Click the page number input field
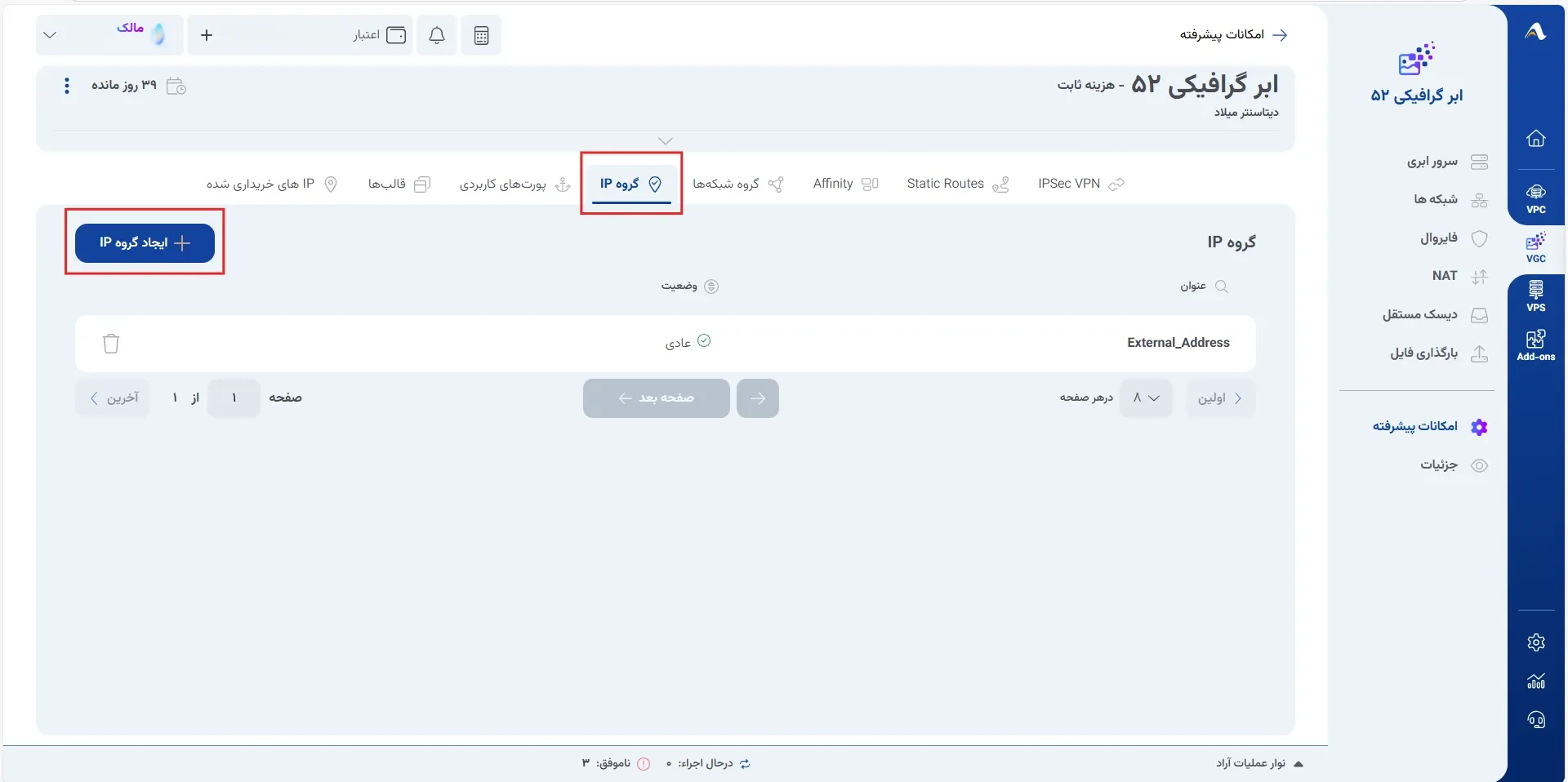 (234, 398)
